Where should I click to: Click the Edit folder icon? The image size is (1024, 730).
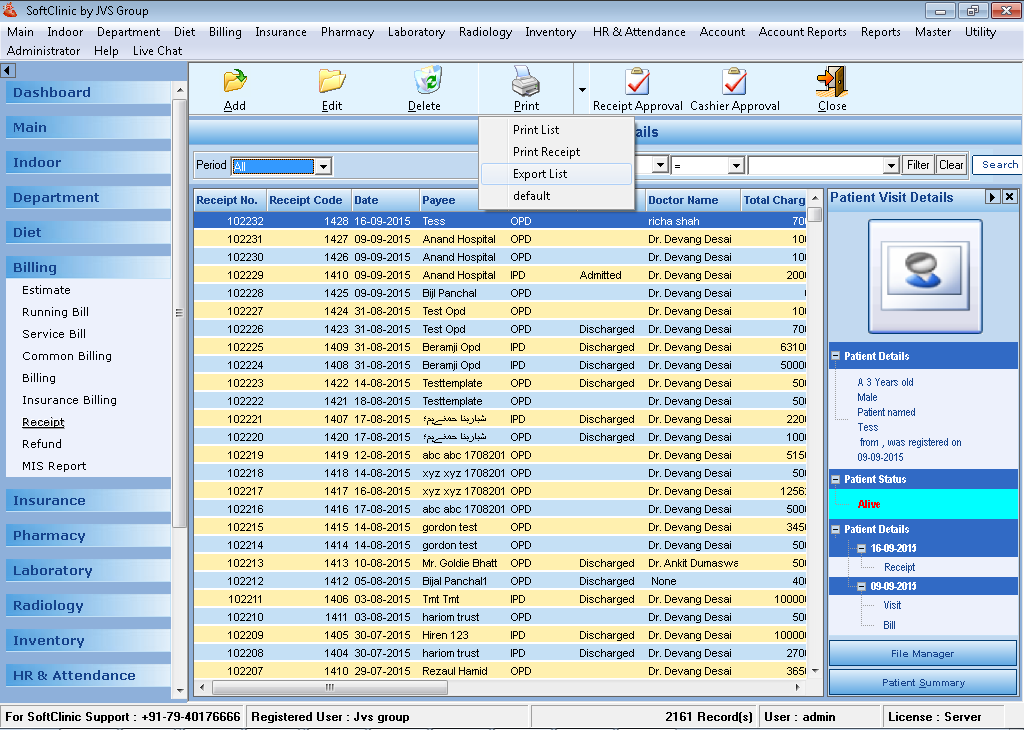click(332, 81)
